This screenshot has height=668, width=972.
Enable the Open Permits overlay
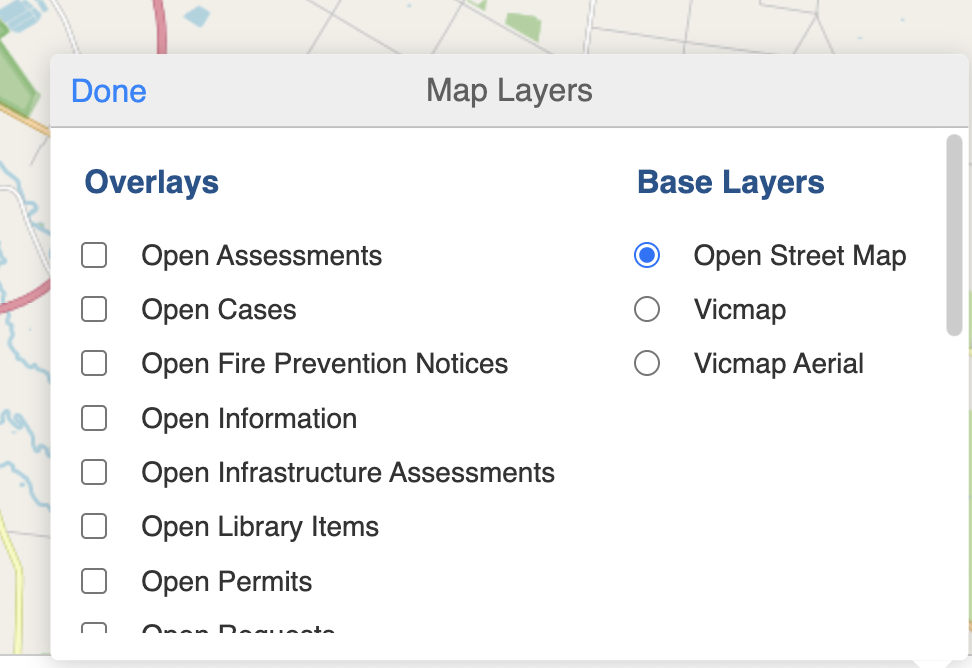[93, 580]
